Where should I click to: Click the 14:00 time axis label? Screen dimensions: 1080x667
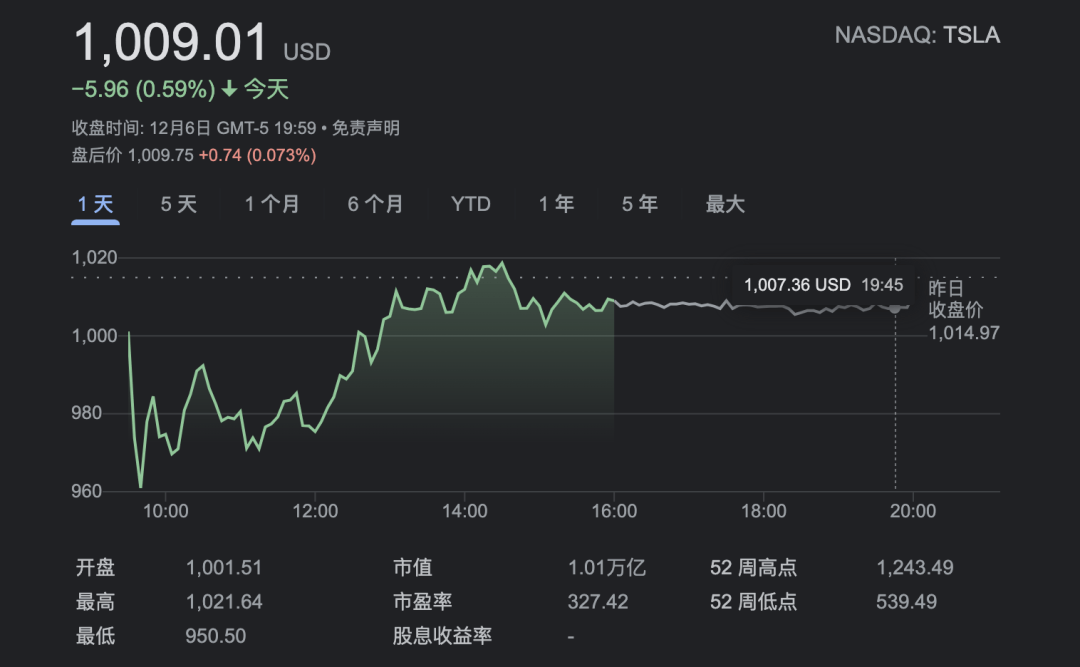464,511
